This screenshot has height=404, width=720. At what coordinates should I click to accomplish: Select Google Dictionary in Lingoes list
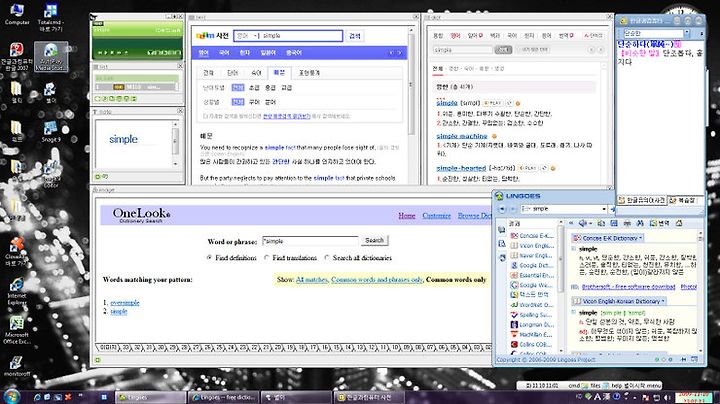532,265
